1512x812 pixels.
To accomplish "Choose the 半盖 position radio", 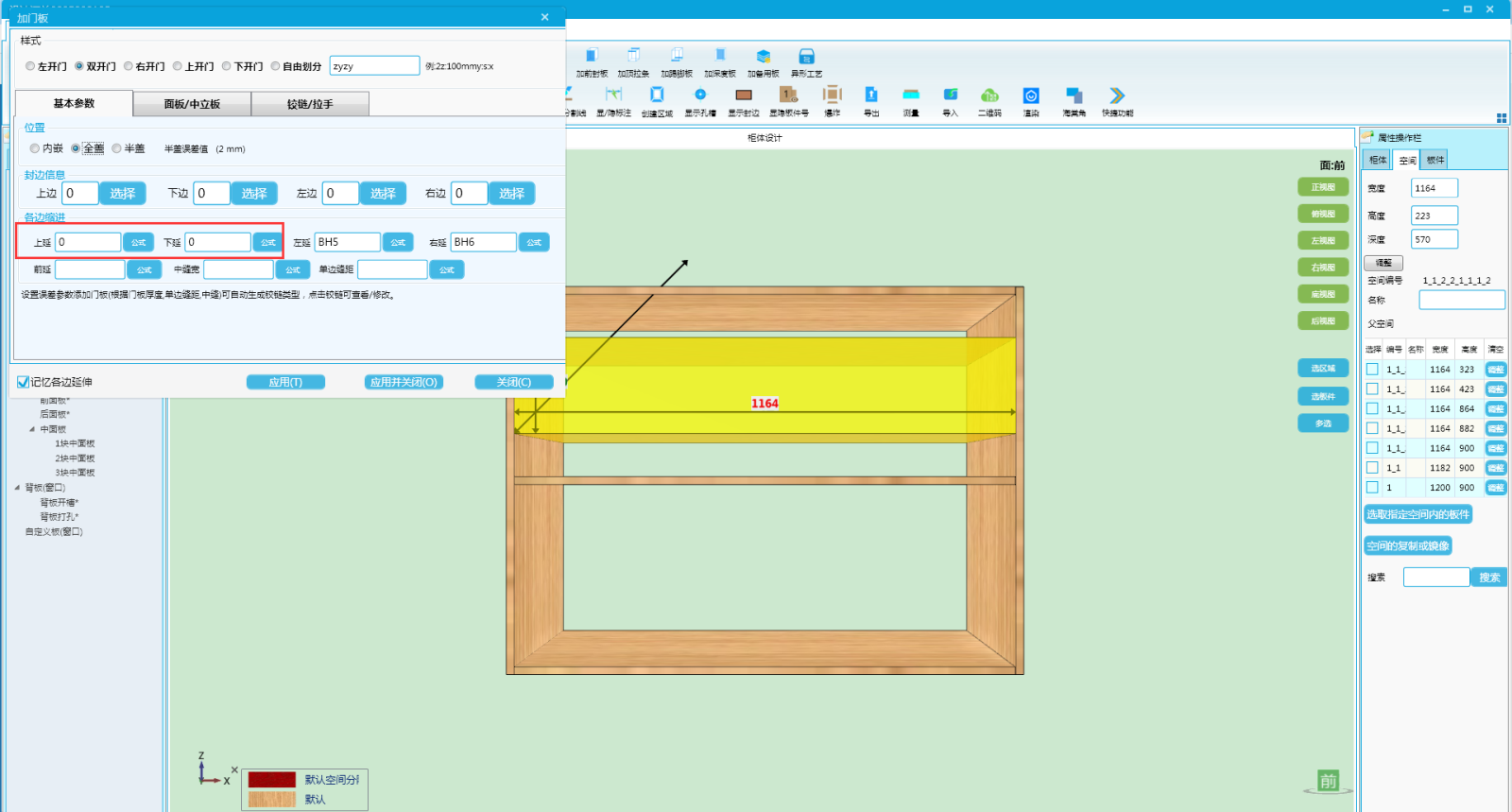I will (117, 148).
